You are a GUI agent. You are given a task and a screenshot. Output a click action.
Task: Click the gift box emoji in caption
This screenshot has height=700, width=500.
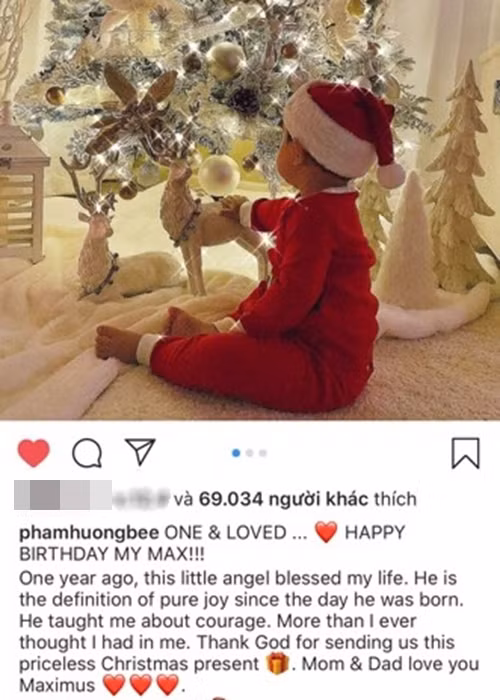point(277,664)
